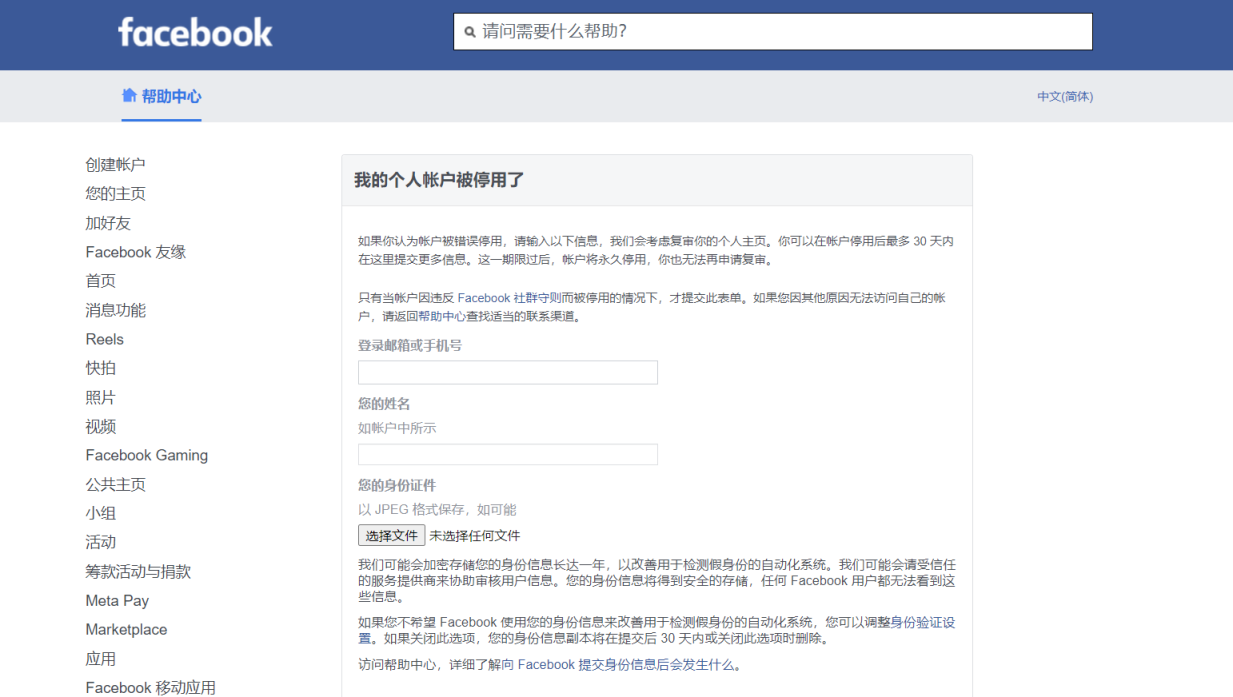Image resolution: width=1233 pixels, height=697 pixels.
Task: Click the 您的姓名 input field
Action: tap(507, 454)
